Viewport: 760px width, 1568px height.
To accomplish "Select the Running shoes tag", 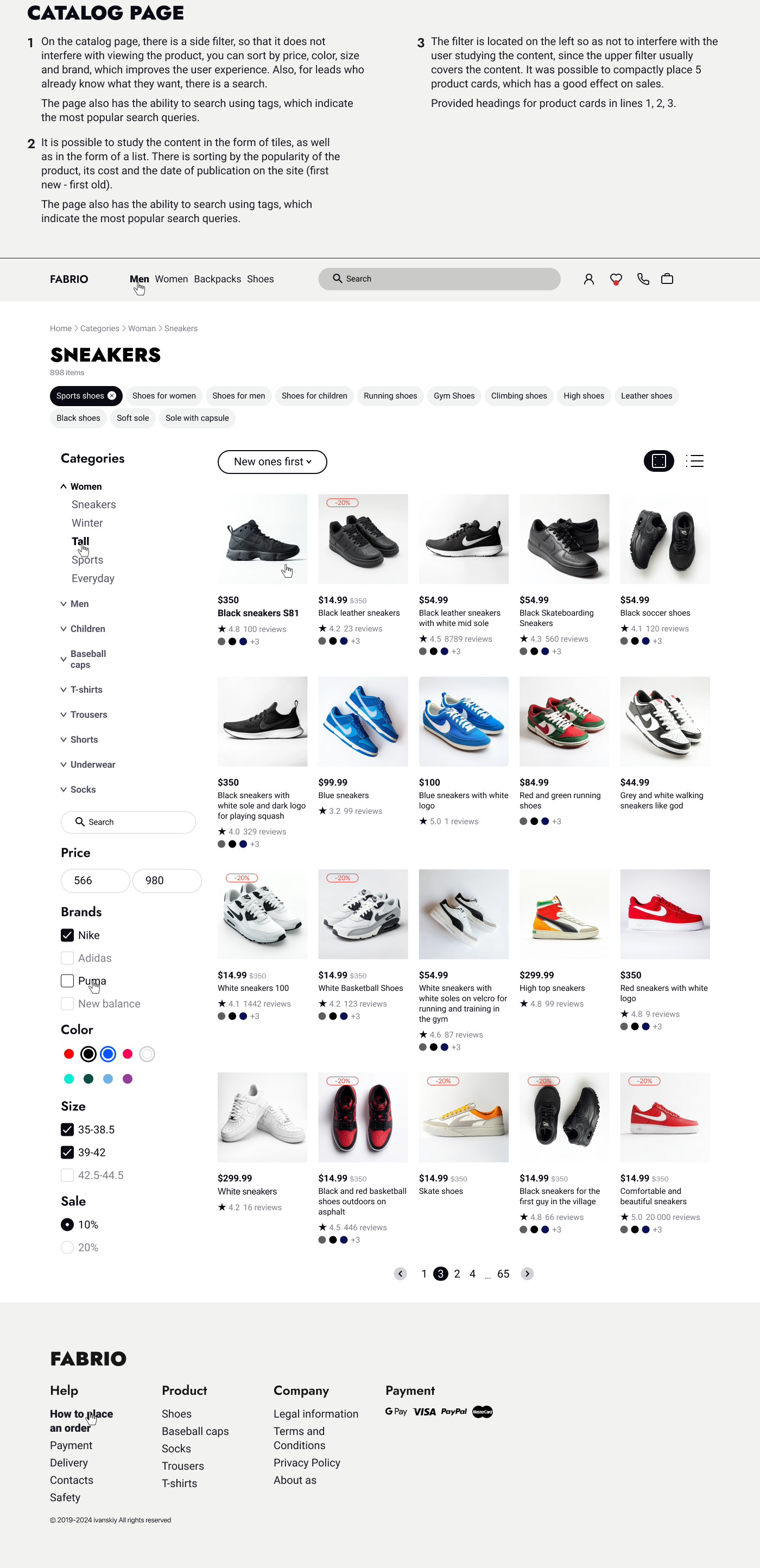I will tap(390, 396).
